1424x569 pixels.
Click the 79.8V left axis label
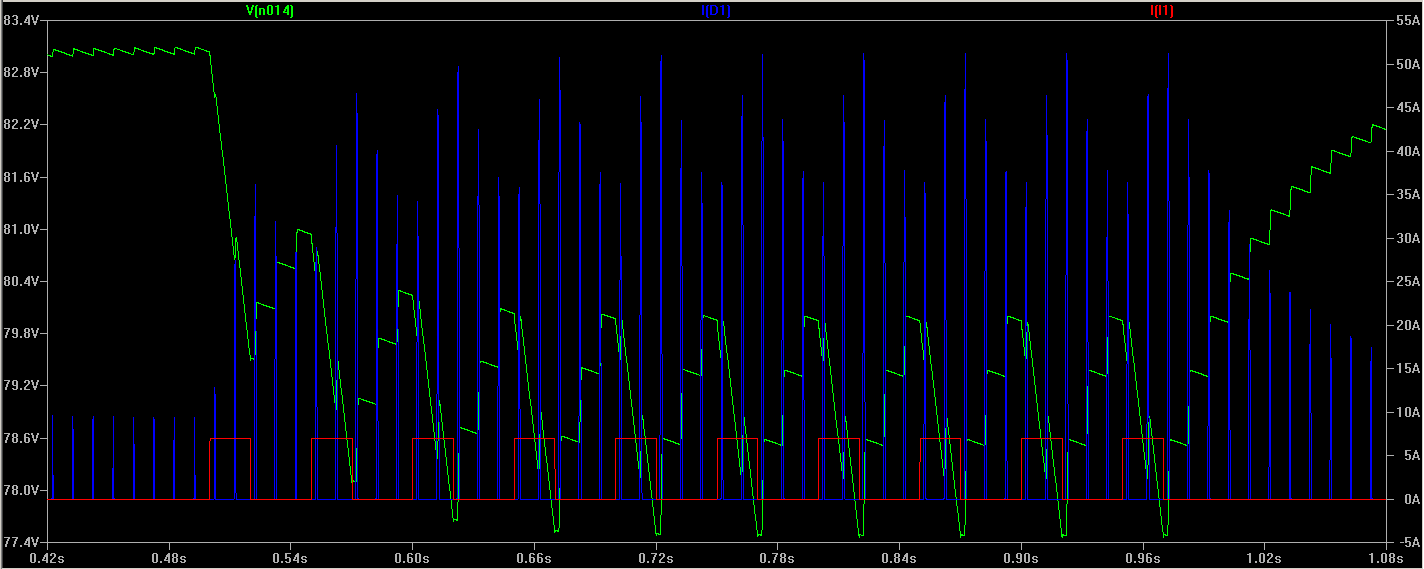(21, 333)
